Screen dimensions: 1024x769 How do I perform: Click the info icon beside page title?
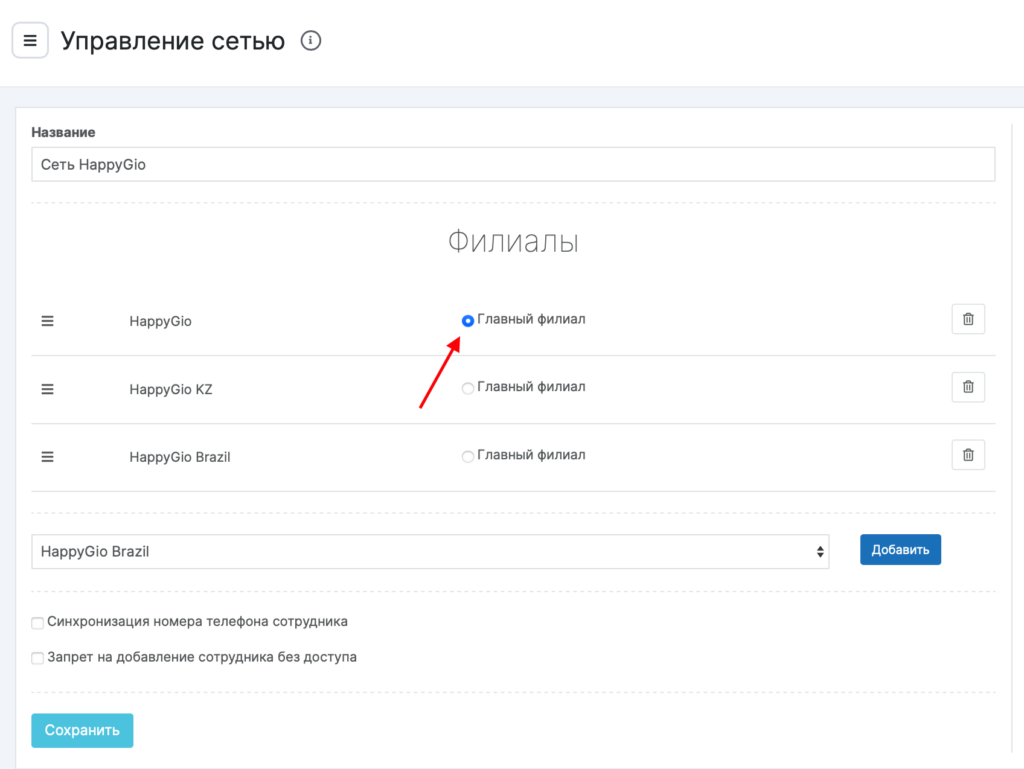pos(311,41)
